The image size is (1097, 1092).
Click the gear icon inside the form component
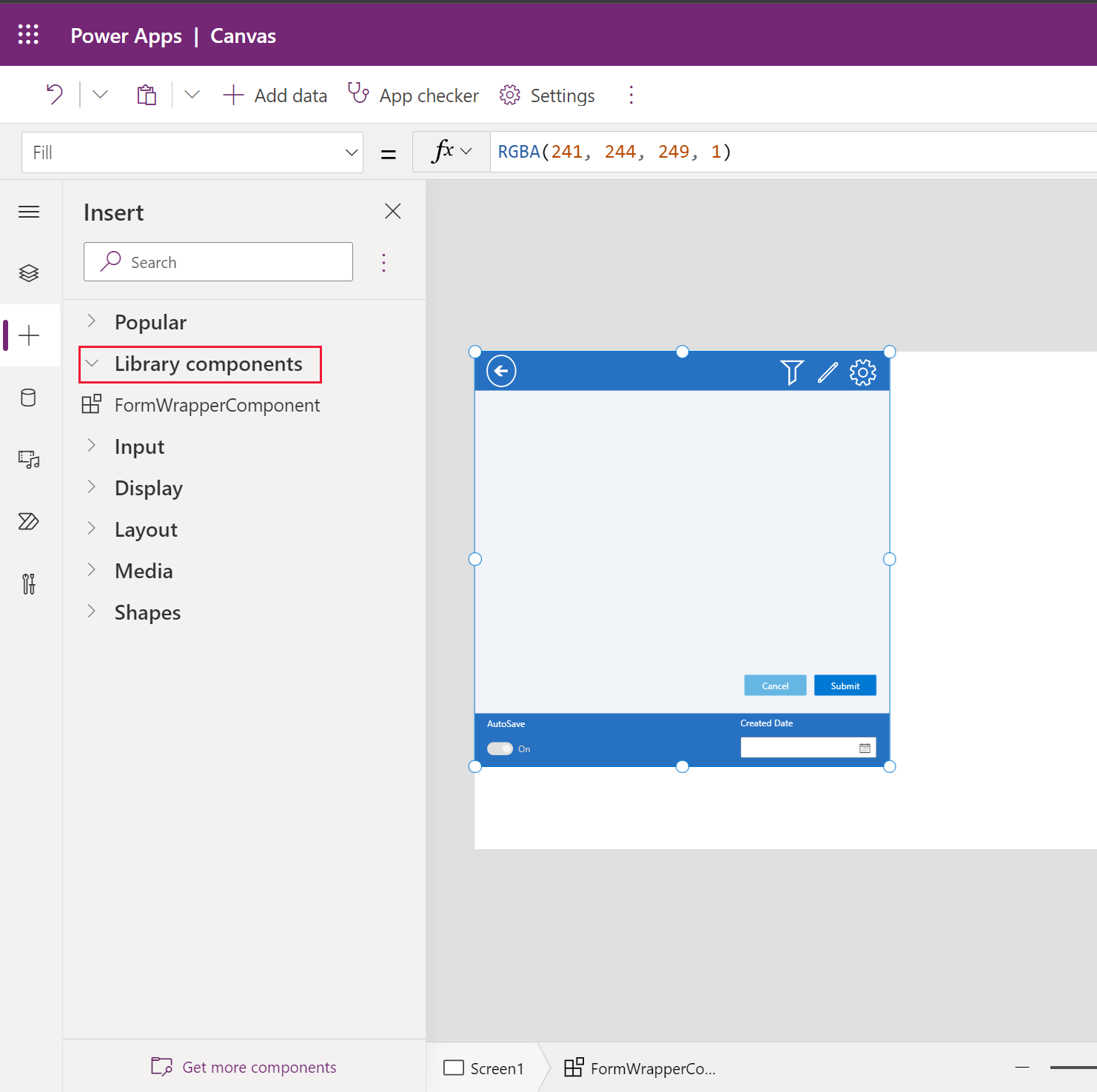pos(863,372)
